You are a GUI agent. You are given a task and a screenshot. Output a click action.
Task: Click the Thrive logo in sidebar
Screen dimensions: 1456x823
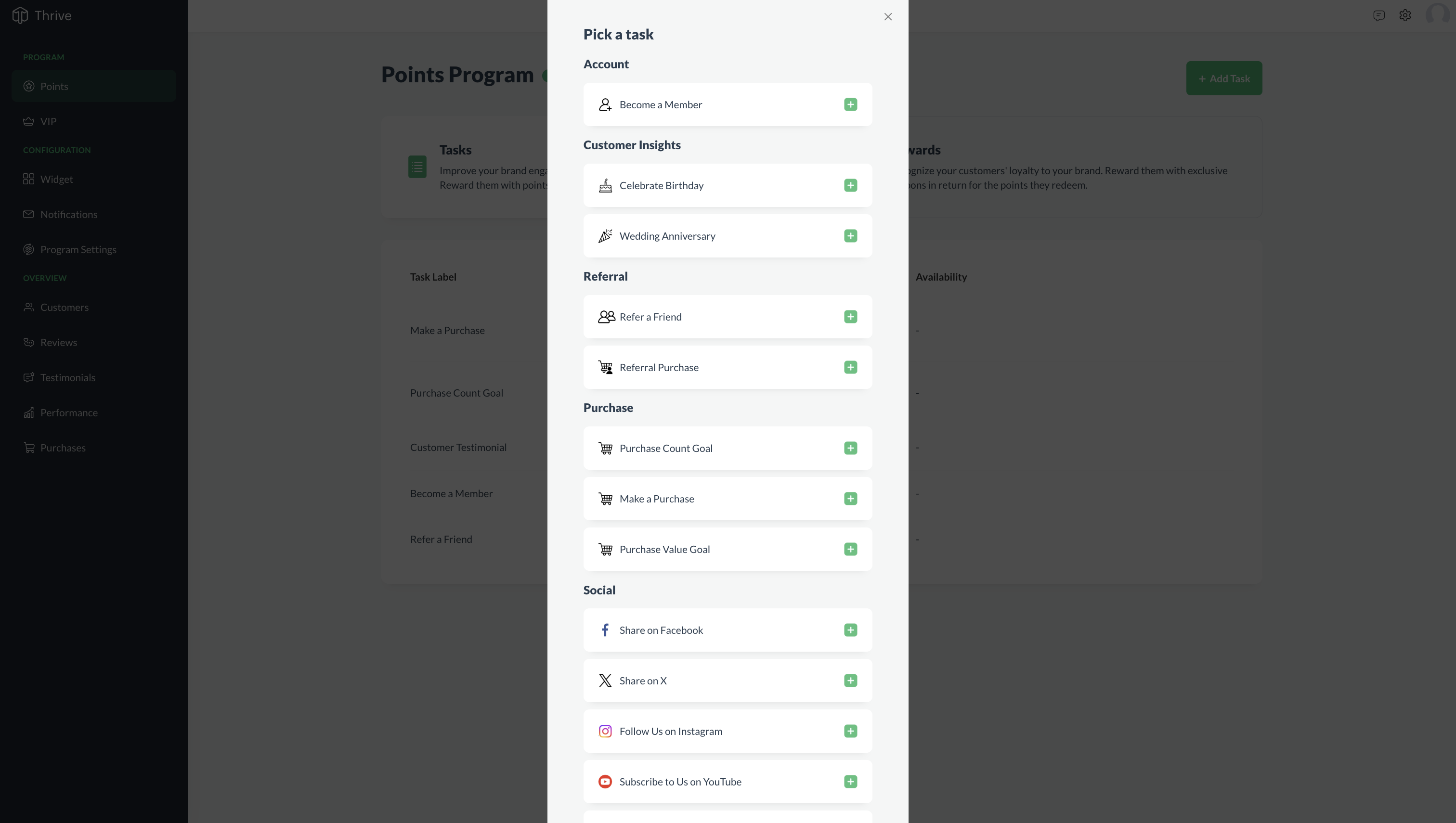pos(20,15)
